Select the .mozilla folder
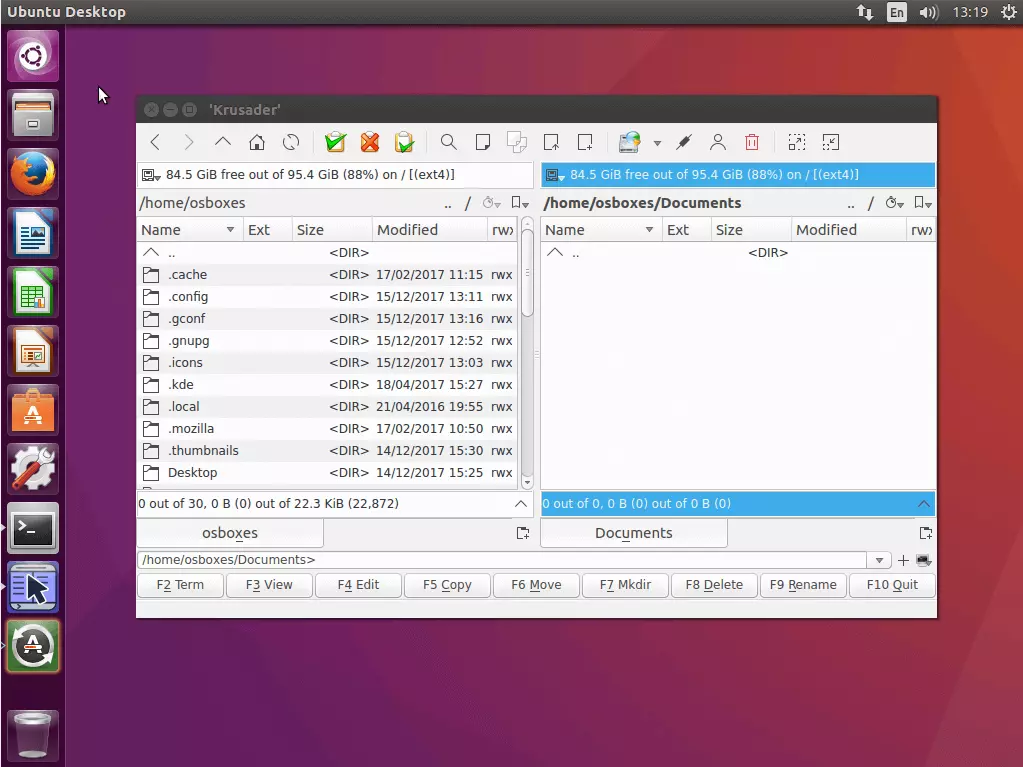This screenshot has width=1023, height=767. pos(328,429)
